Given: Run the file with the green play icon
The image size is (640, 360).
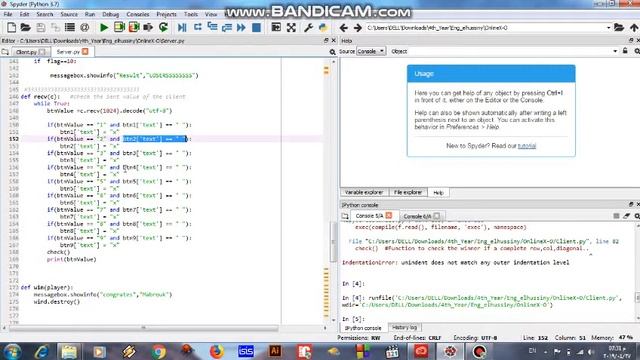Looking at the screenshot, I should pyautogui.click(x=104, y=28).
